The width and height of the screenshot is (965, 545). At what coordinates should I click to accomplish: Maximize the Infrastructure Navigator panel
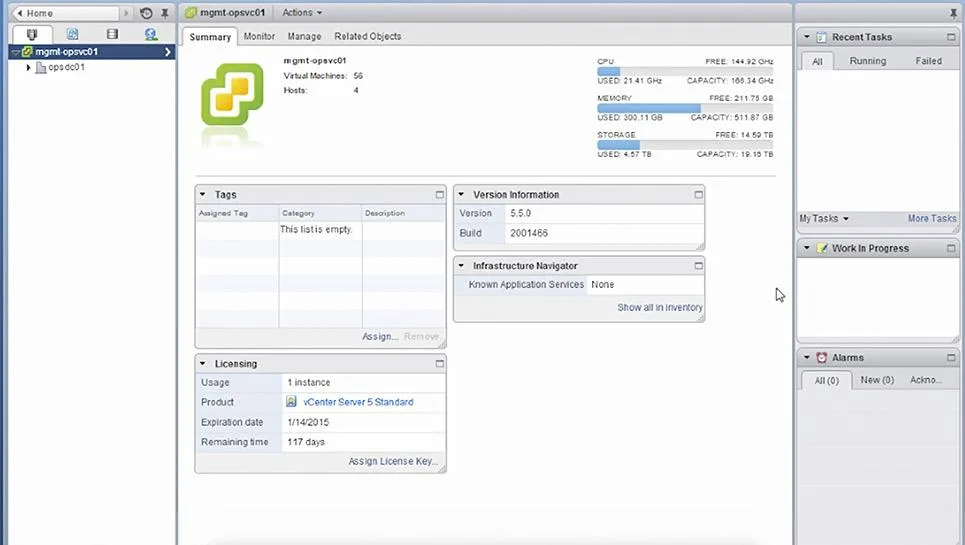coord(698,266)
